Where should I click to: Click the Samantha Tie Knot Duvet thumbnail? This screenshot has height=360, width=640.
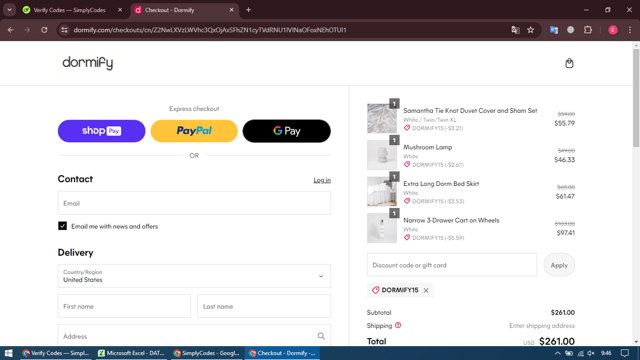click(382, 118)
